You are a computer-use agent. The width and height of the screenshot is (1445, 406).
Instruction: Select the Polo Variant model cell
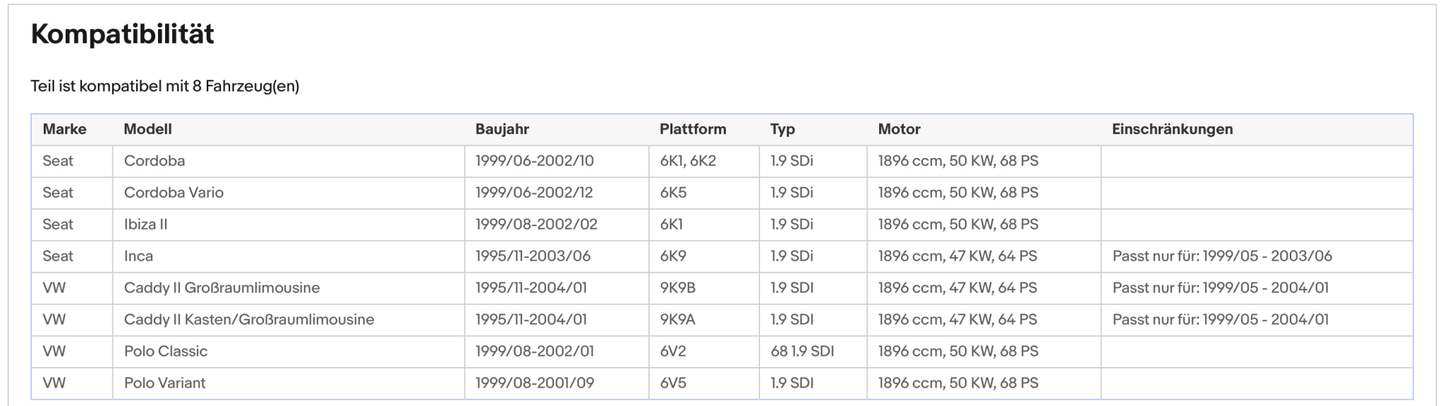165,383
